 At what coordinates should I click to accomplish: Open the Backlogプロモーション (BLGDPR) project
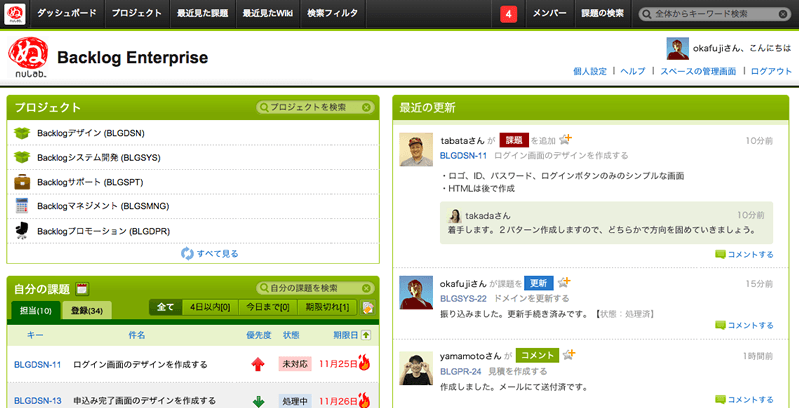pos(103,231)
